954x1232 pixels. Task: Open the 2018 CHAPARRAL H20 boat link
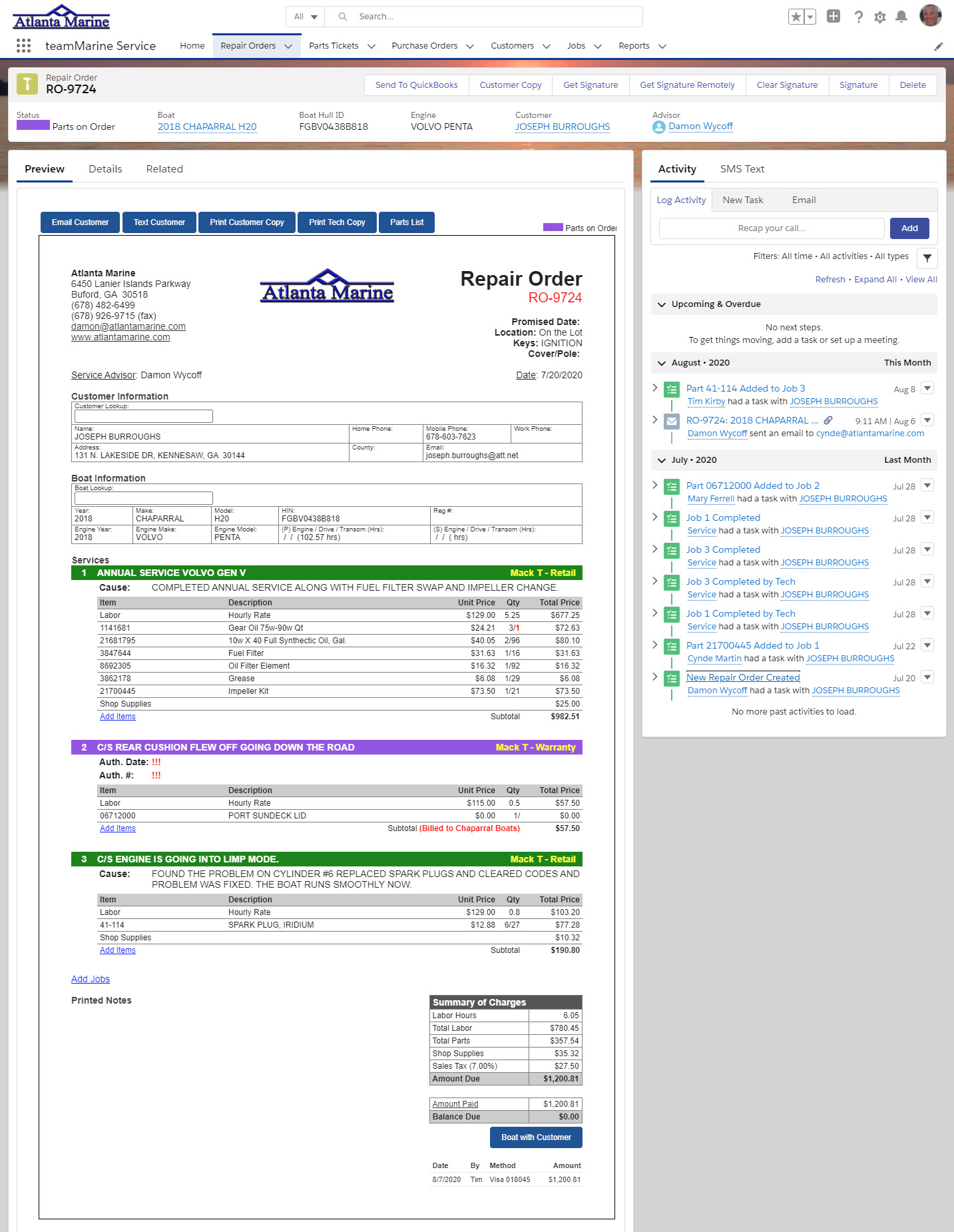[x=207, y=127]
